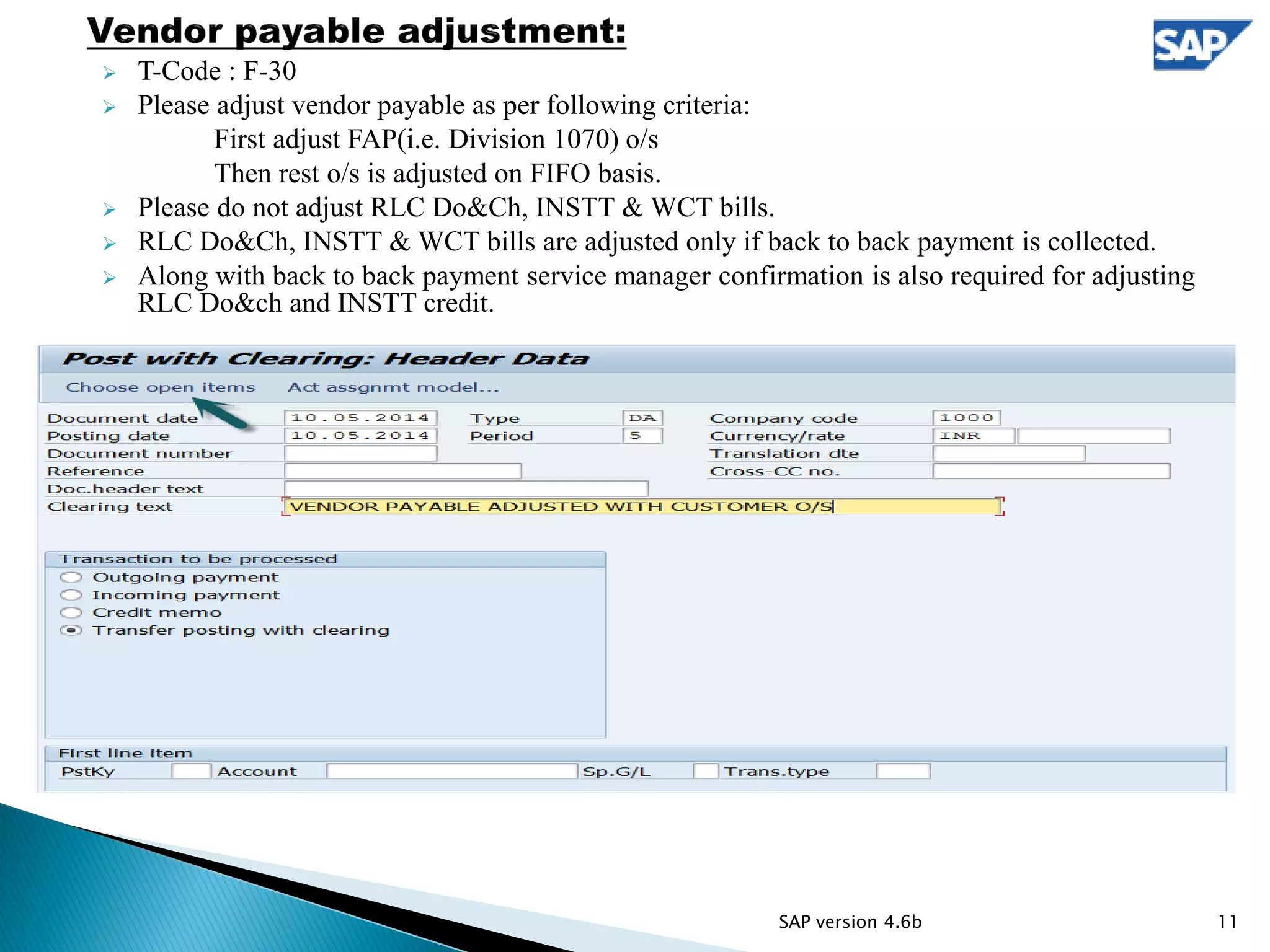Click the Clearing text field
The width and height of the screenshot is (1270, 952).
[x=643, y=506]
